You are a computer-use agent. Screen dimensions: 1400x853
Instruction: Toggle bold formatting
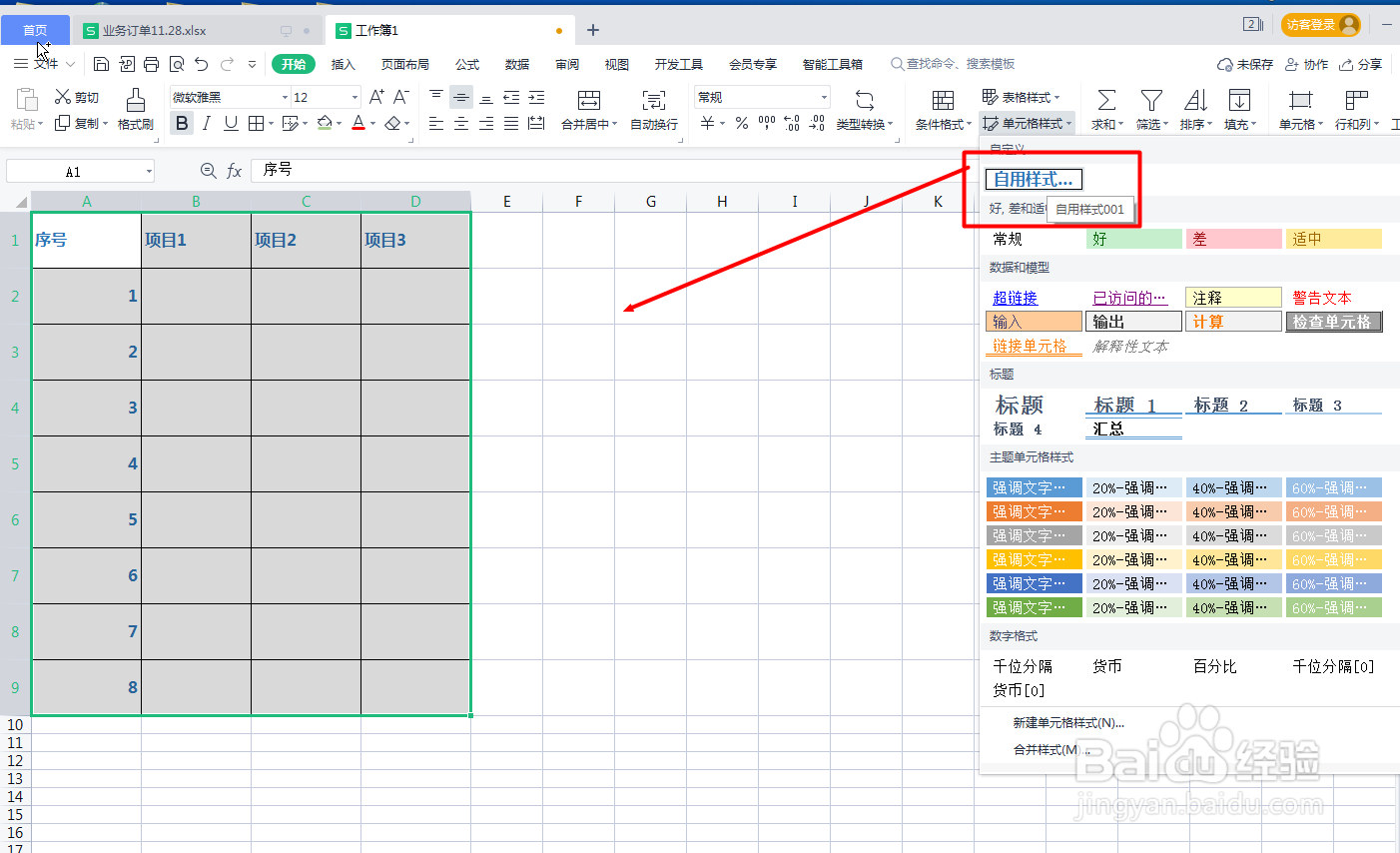(x=182, y=123)
